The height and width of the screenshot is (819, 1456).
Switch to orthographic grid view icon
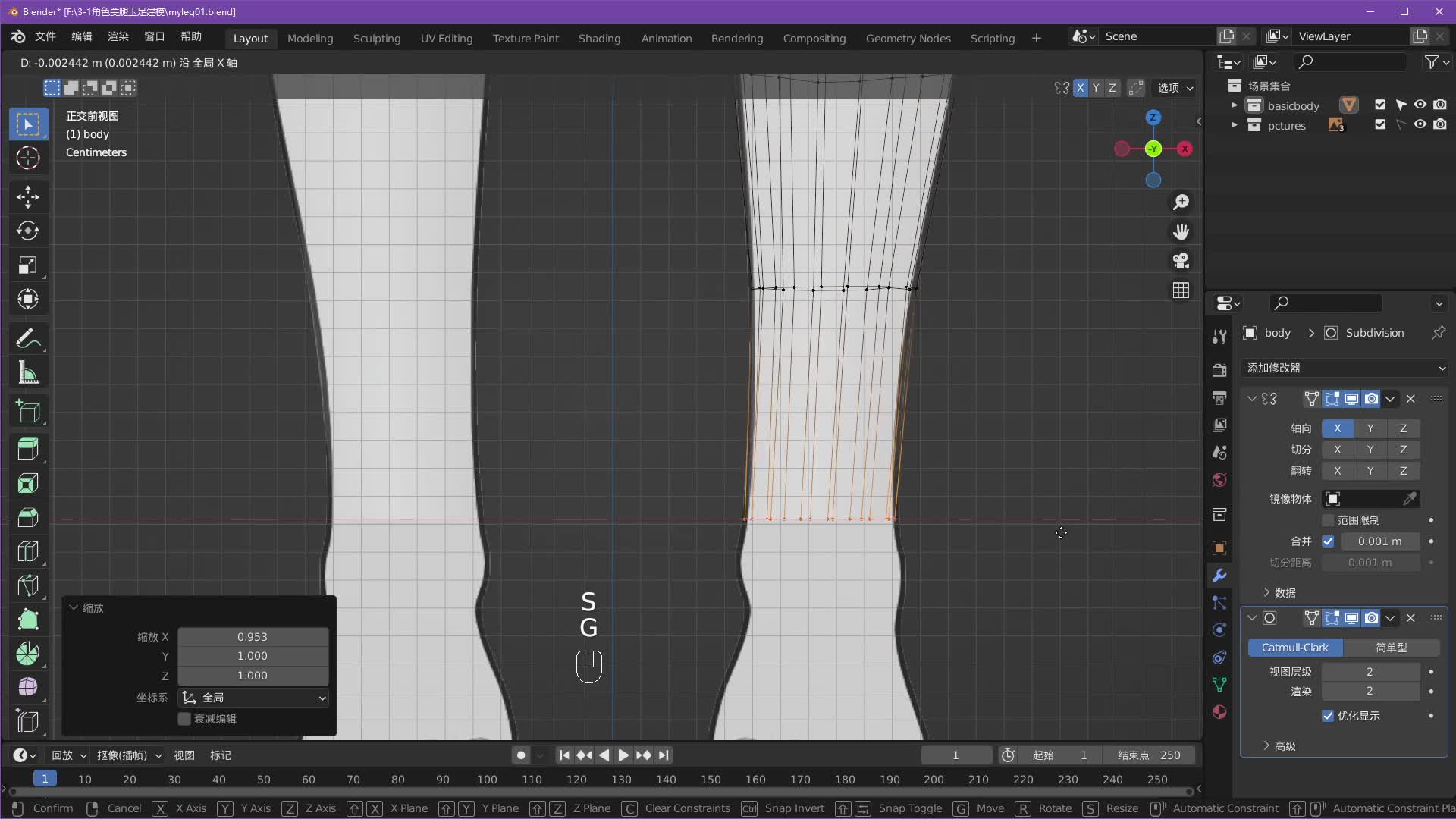(x=1181, y=290)
